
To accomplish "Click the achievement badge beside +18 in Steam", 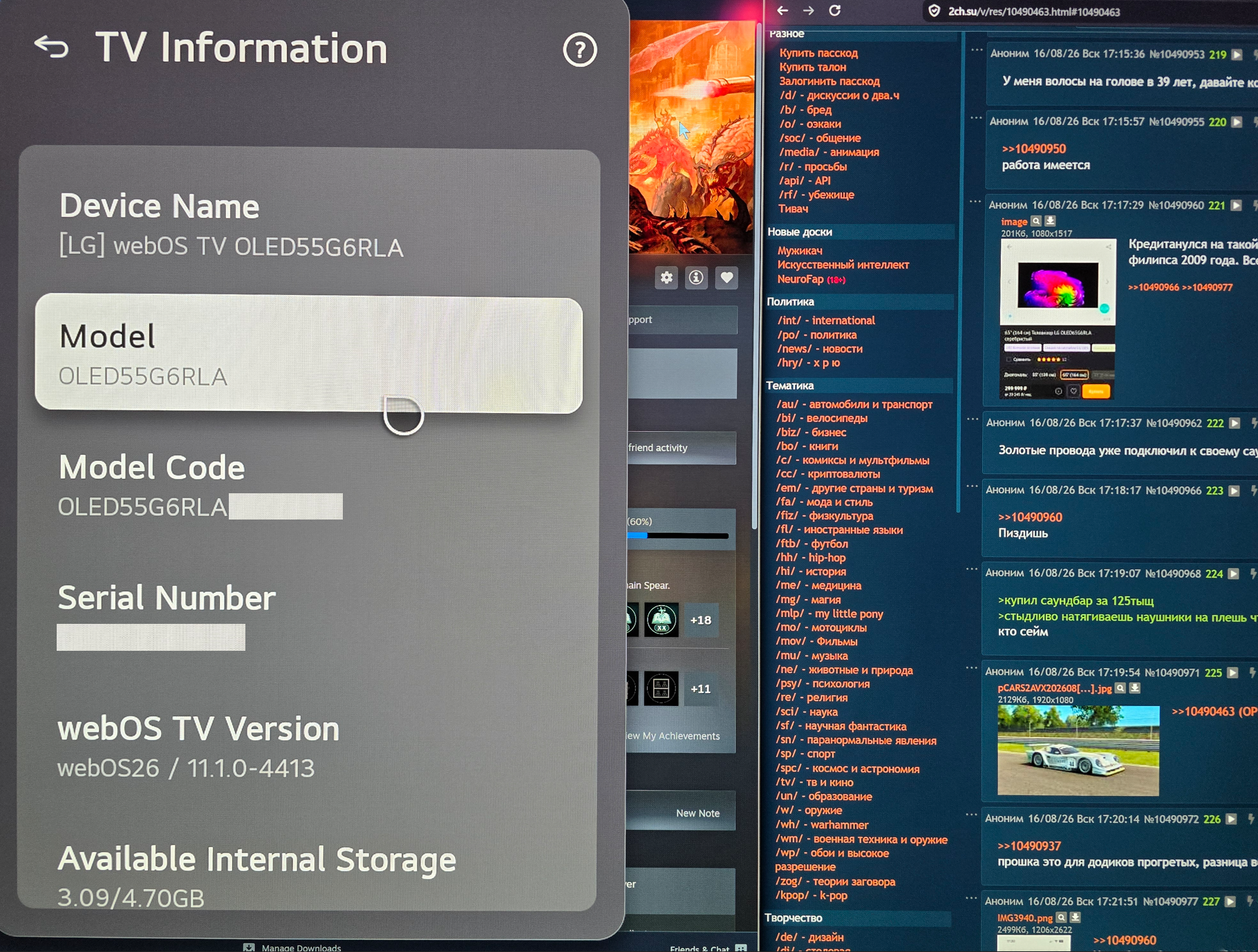I will point(661,620).
